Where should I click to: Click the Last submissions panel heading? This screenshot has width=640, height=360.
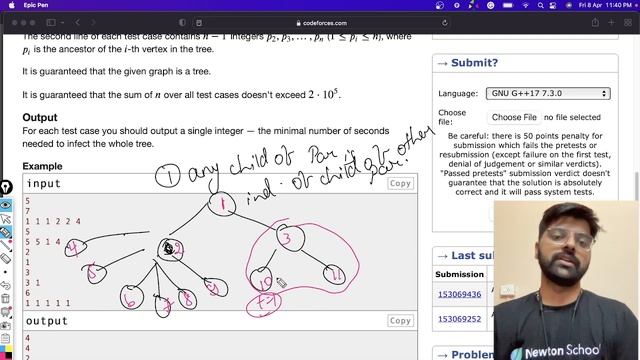pos(472,256)
